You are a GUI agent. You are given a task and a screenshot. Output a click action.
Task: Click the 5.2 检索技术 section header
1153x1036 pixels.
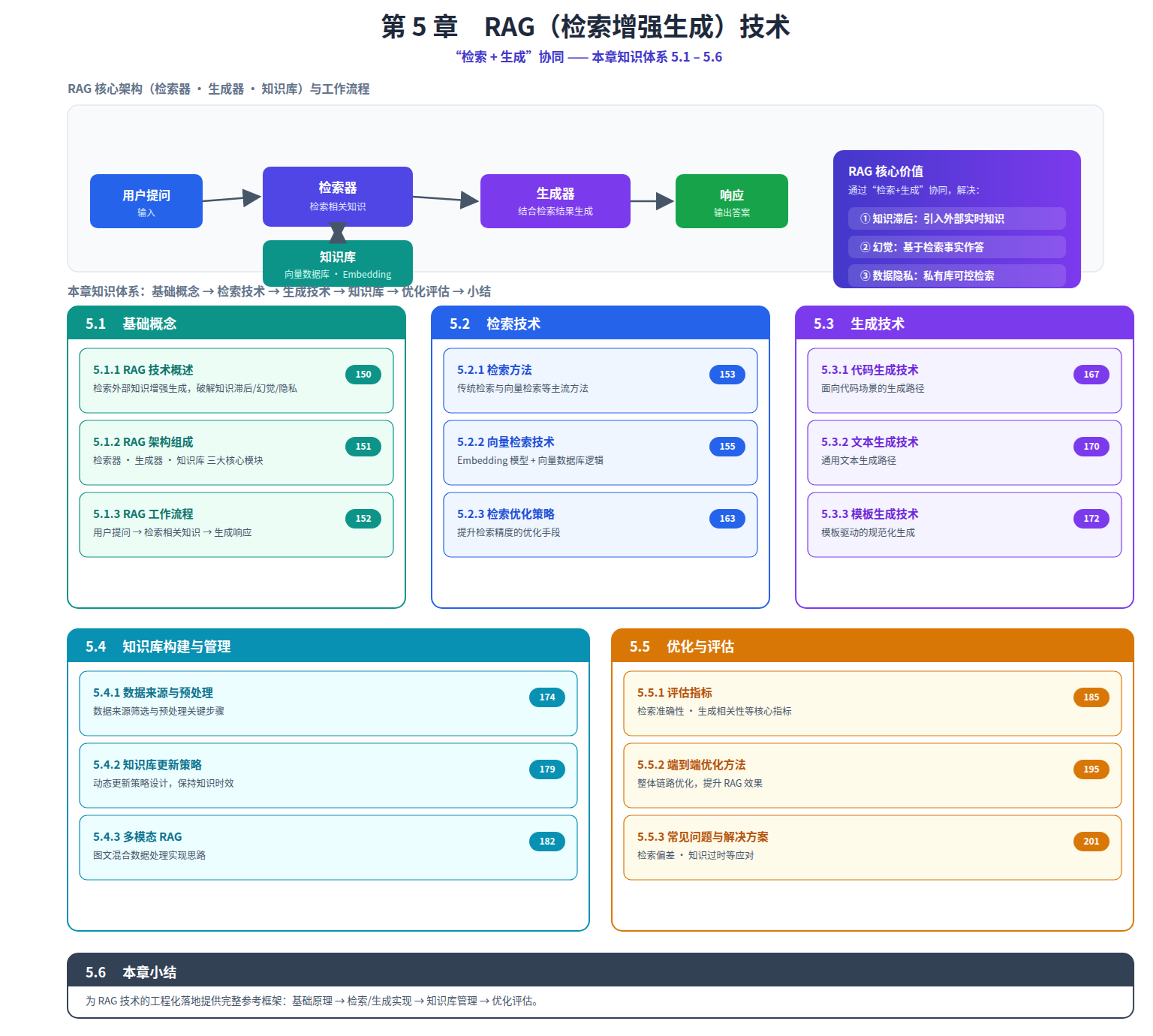pyautogui.click(x=601, y=324)
